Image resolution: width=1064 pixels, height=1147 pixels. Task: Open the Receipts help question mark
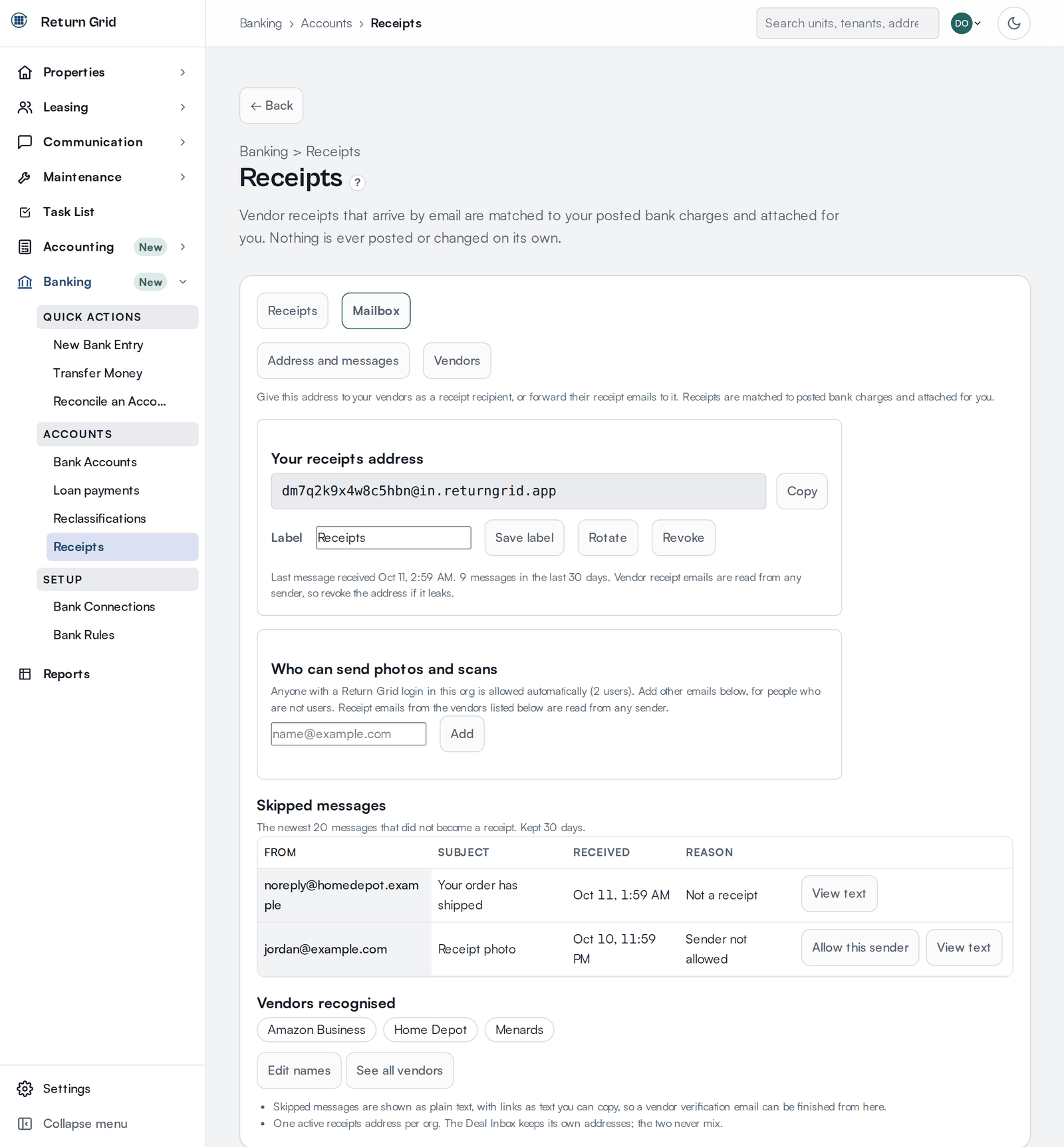click(x=357, y=182)
